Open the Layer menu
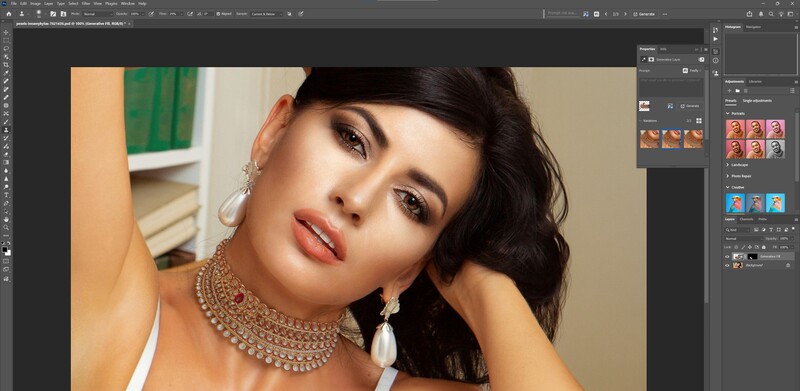 tap(48, 4)
